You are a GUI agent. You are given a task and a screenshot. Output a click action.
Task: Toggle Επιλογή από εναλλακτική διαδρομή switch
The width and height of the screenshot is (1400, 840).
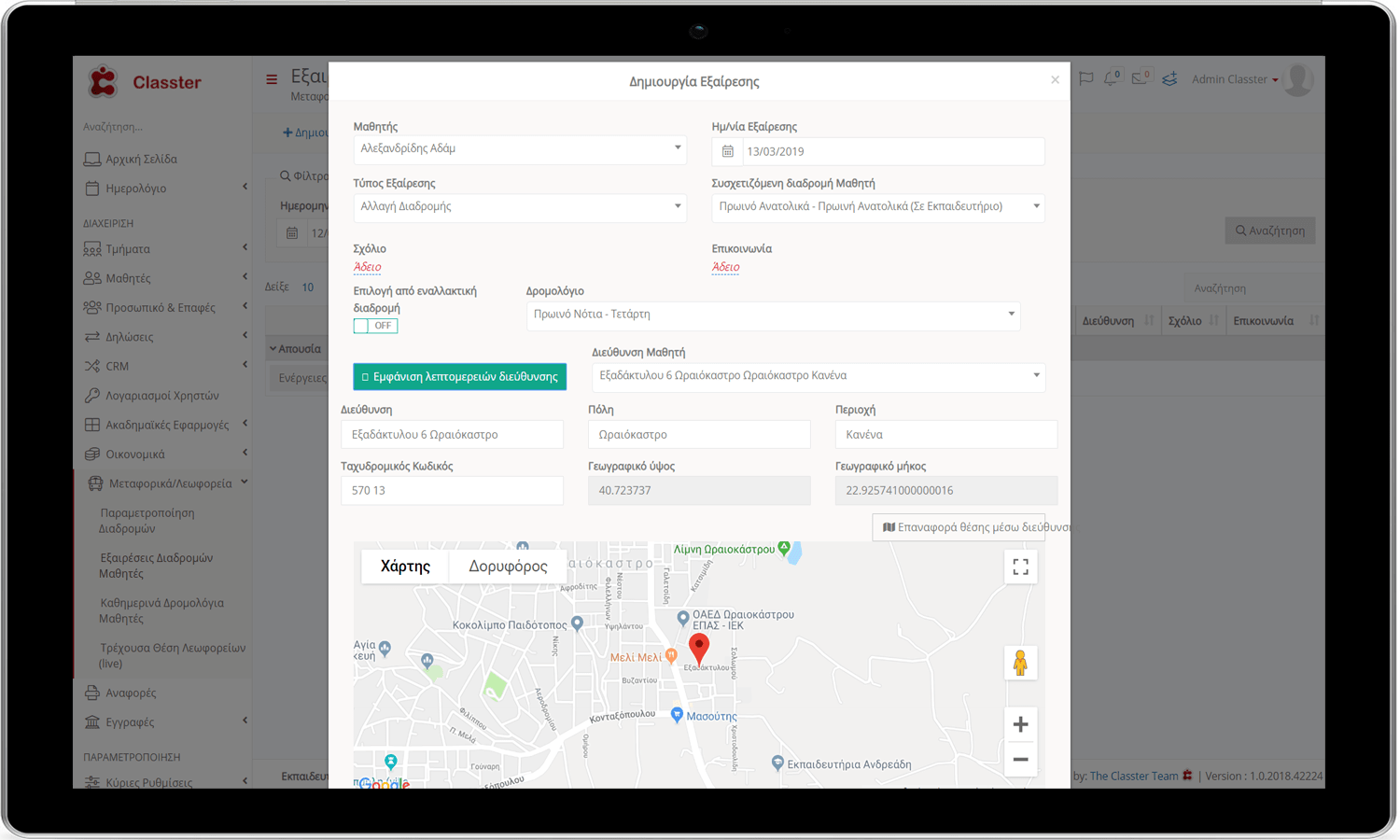(375, 326)
